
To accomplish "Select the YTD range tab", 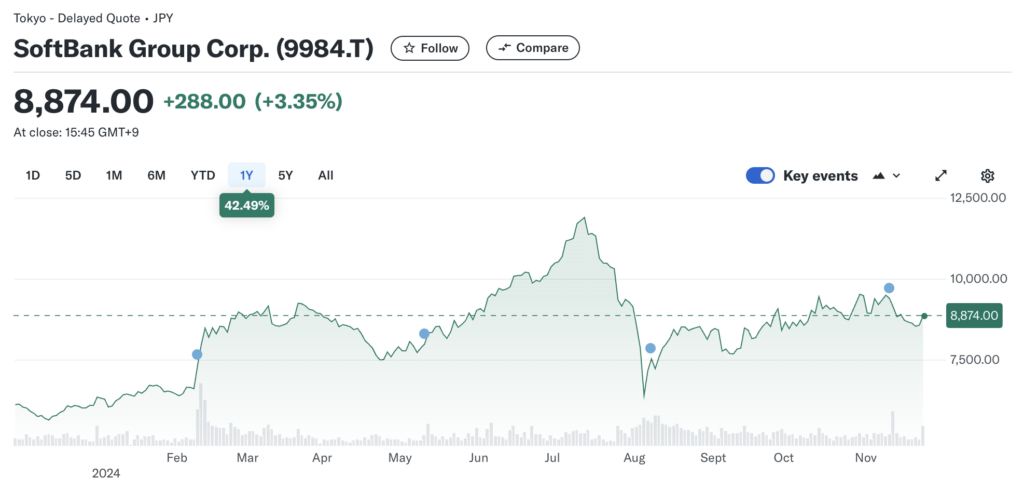I will click(x=203, y=175).
